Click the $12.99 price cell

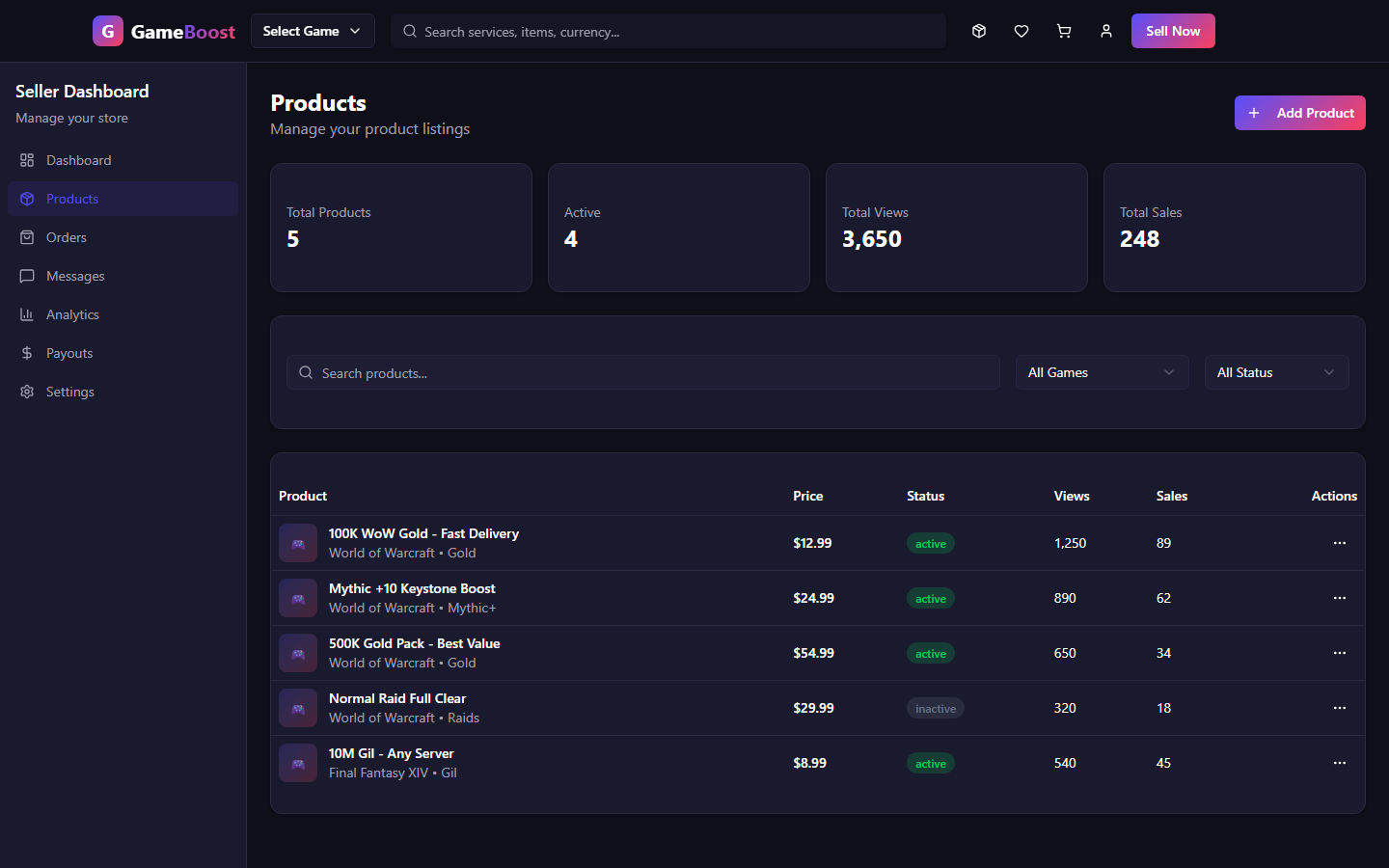click(812, 543)
